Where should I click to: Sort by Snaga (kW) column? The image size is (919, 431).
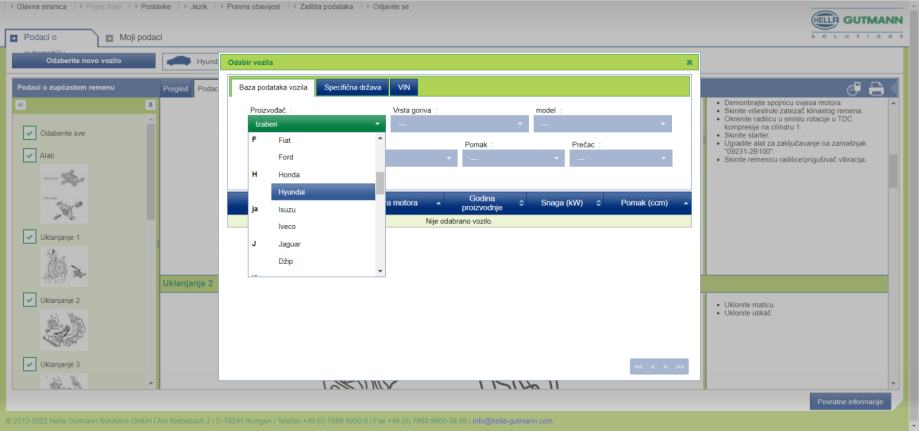[x=565, y=203]
